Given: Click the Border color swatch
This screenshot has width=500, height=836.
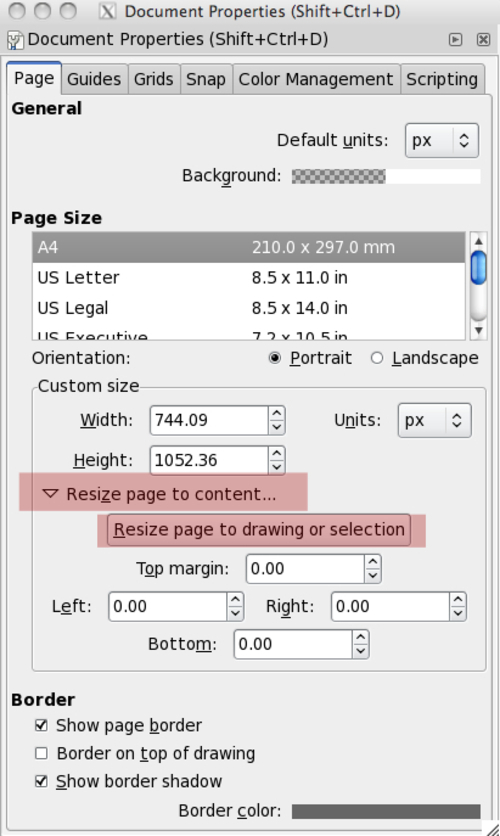Looking at the screenshot, I should [x=386, y=811].
